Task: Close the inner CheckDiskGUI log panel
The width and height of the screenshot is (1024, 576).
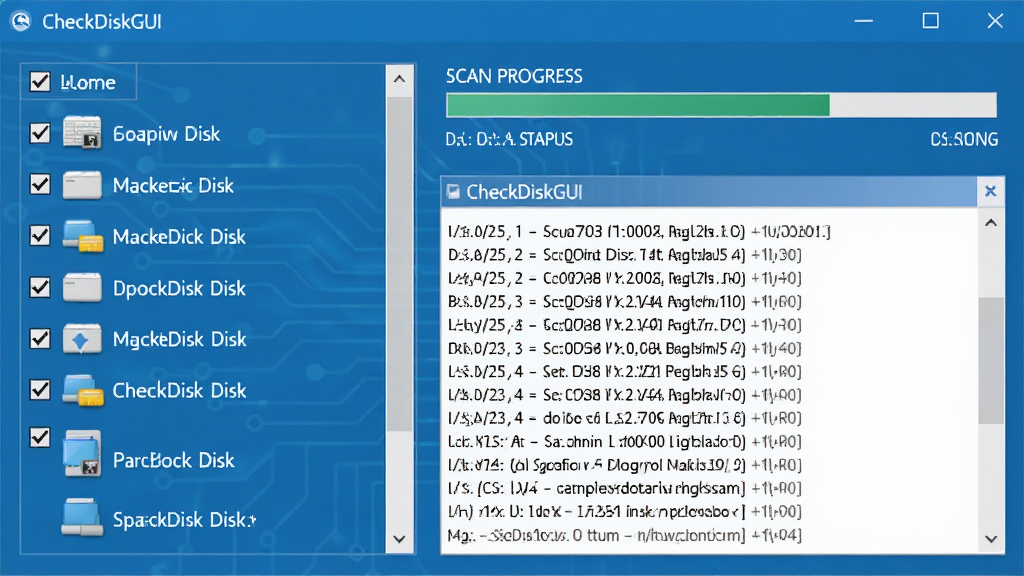Action: 991,191
